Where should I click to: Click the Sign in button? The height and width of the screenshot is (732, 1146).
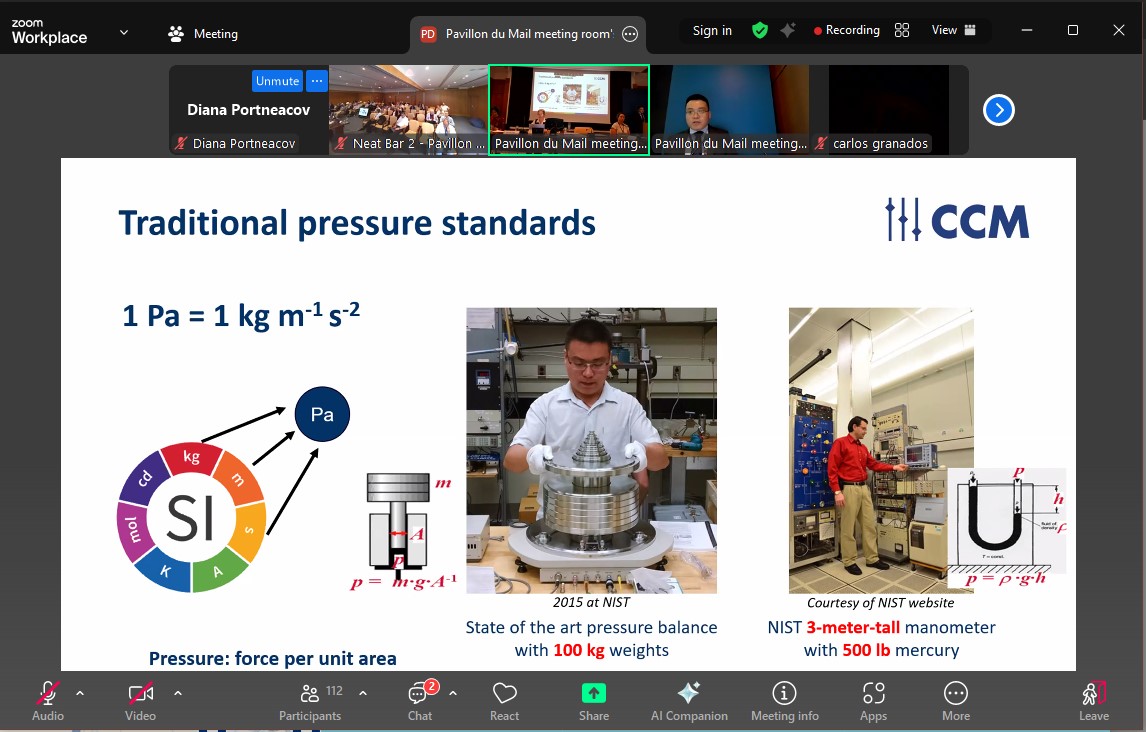[x=712, y=31]
